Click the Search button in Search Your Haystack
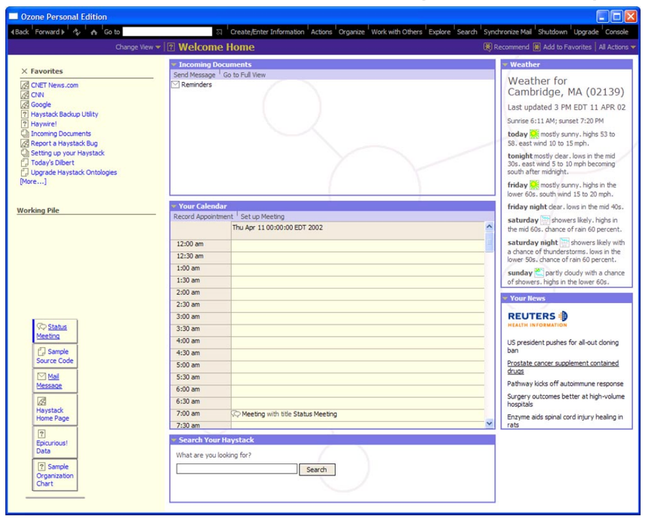Screen dimensions: 650x524 (317, 469)
